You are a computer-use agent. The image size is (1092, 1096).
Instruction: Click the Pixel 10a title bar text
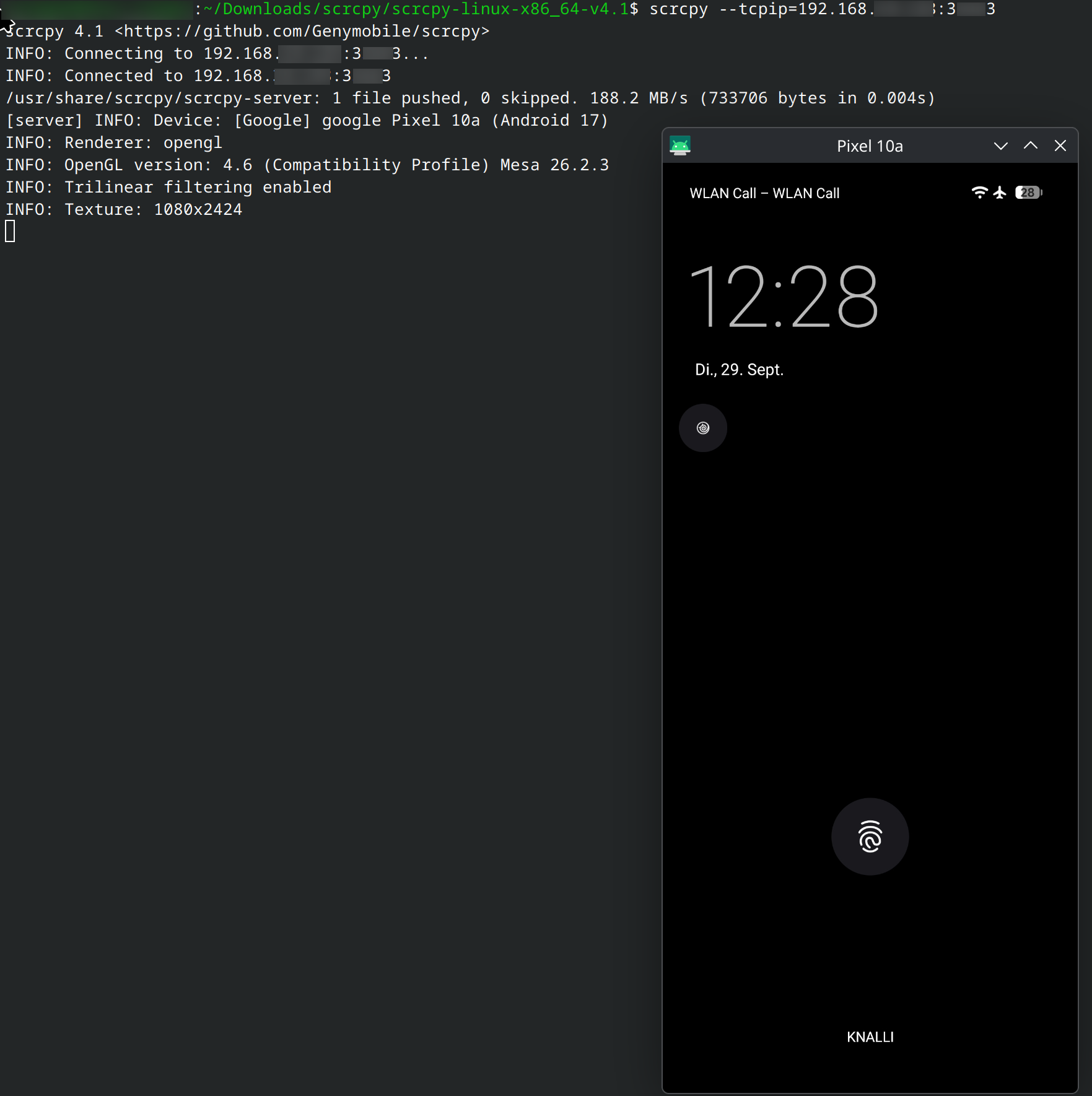click(x=870, y=146)
